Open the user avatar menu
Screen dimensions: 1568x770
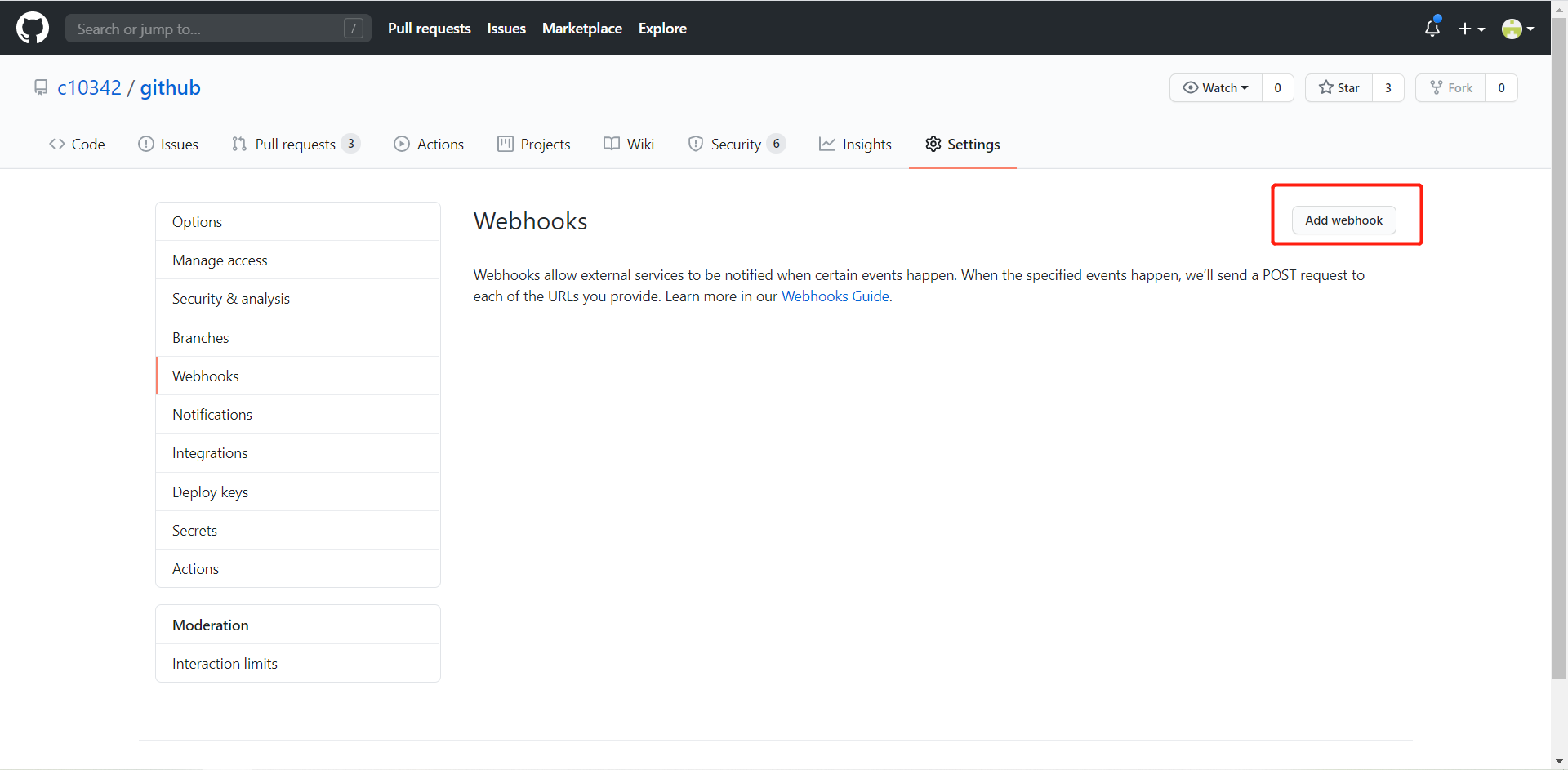tap(1517, 29)
